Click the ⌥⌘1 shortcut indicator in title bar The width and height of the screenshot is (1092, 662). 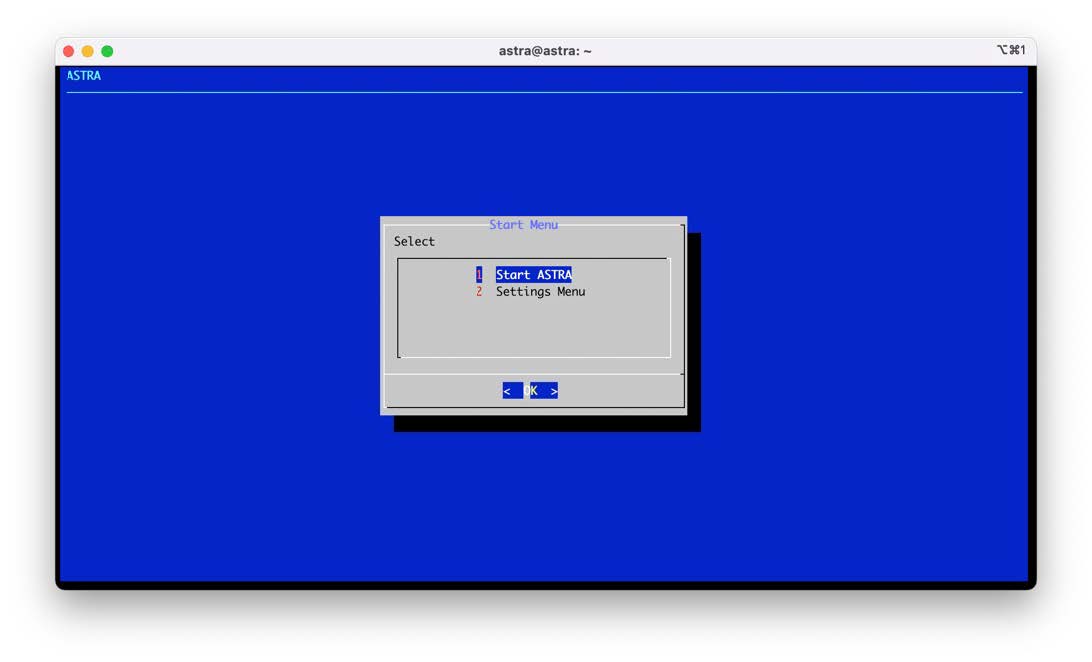[1011, 51]
